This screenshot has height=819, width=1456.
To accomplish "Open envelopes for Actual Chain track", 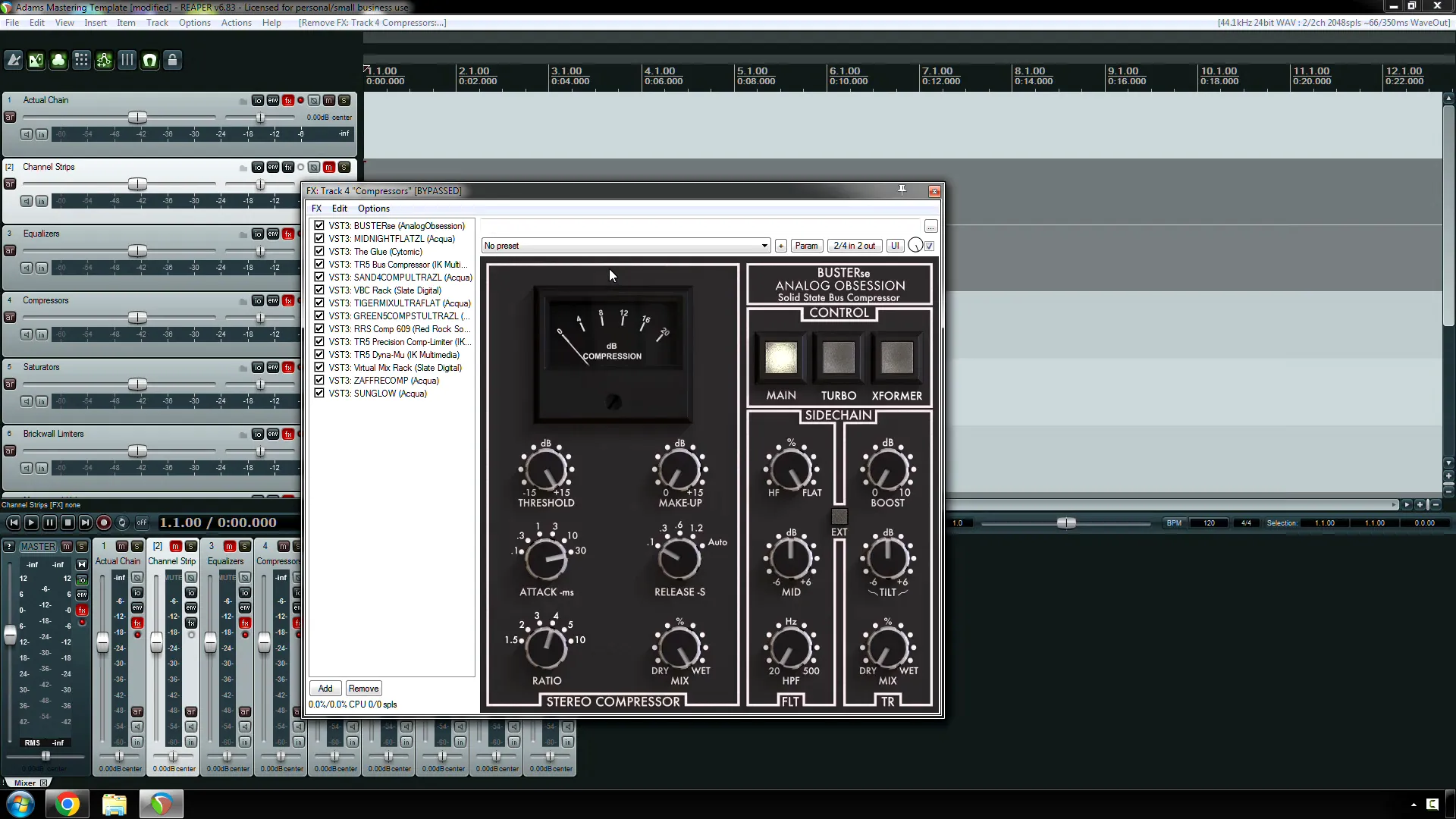I will (x=273, y=100).
